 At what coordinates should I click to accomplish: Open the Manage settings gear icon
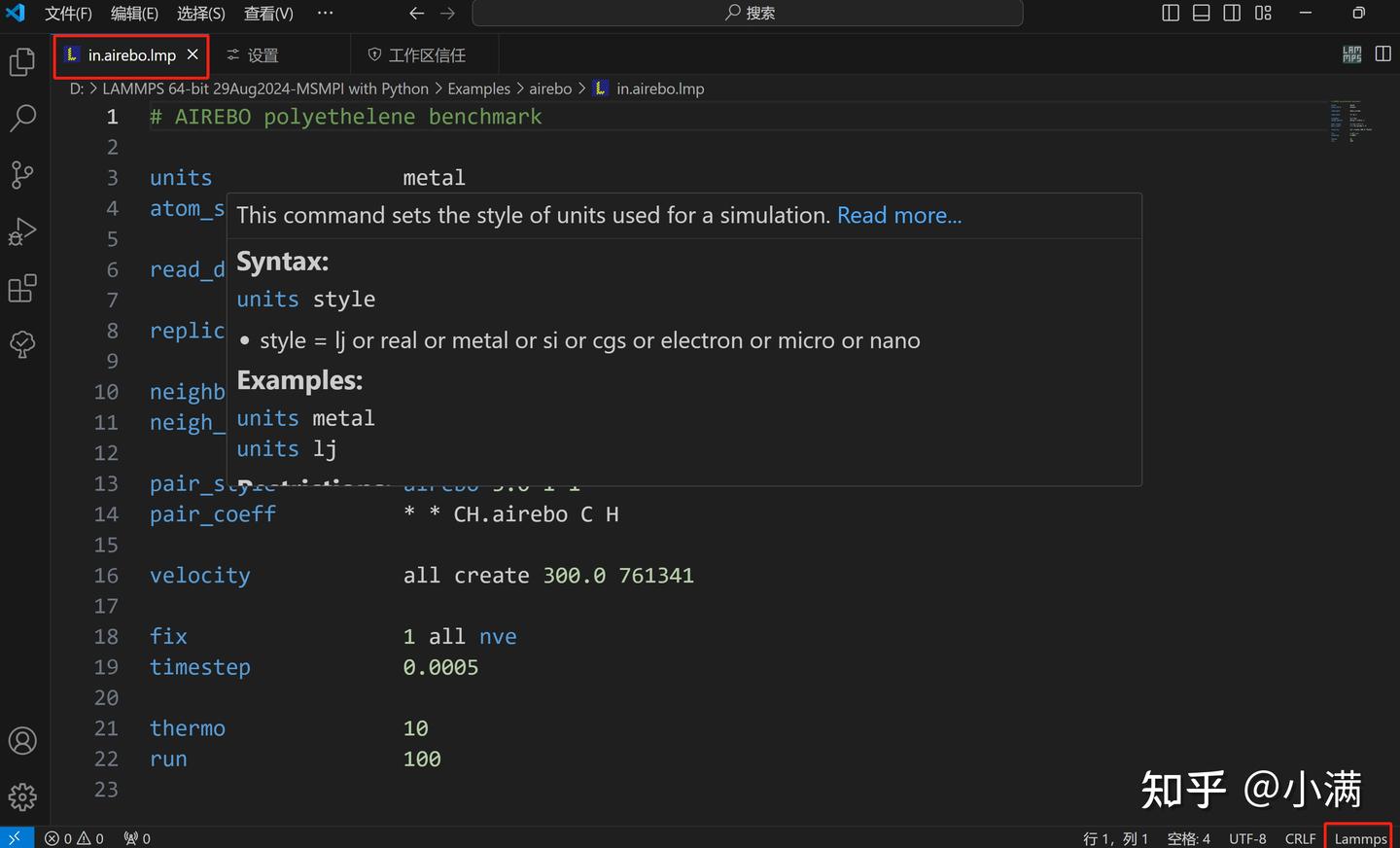click(x=21, y=796)
